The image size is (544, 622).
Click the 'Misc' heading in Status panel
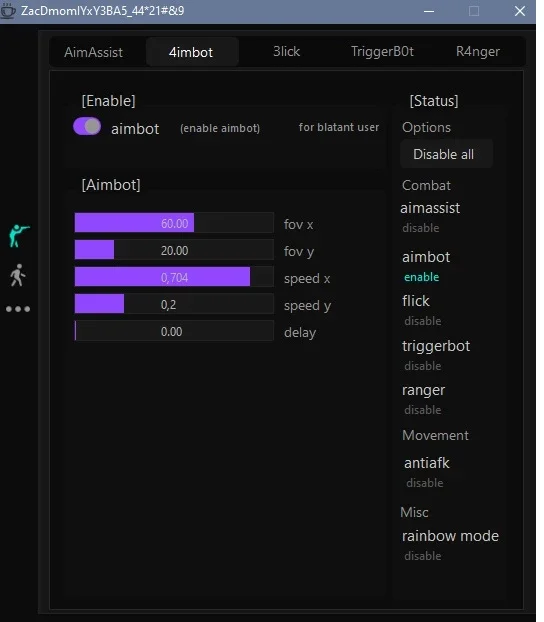414,512
